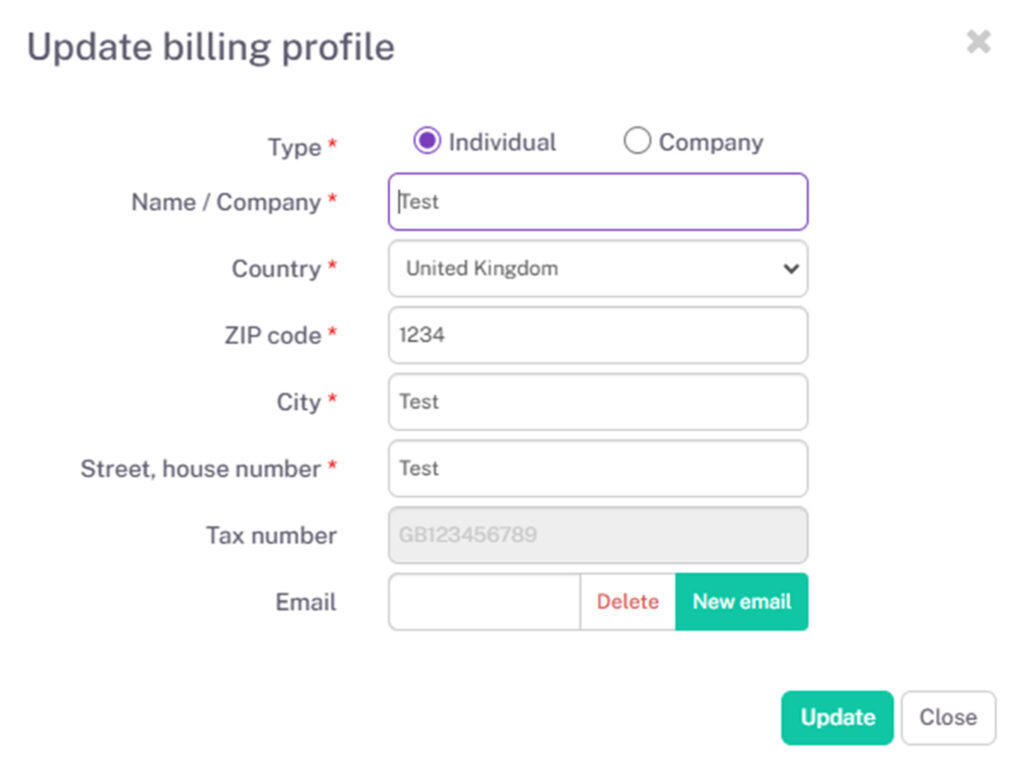Screen dimensions: 1024x771
Task: Click the Name / Company text field
Action: point(598,202)
